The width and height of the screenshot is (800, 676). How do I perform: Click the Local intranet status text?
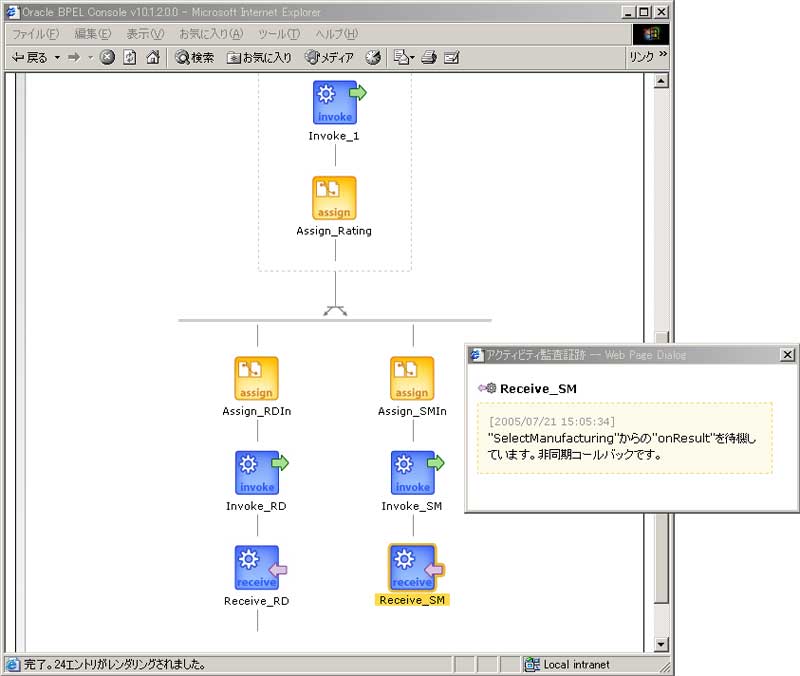(577, 664)
